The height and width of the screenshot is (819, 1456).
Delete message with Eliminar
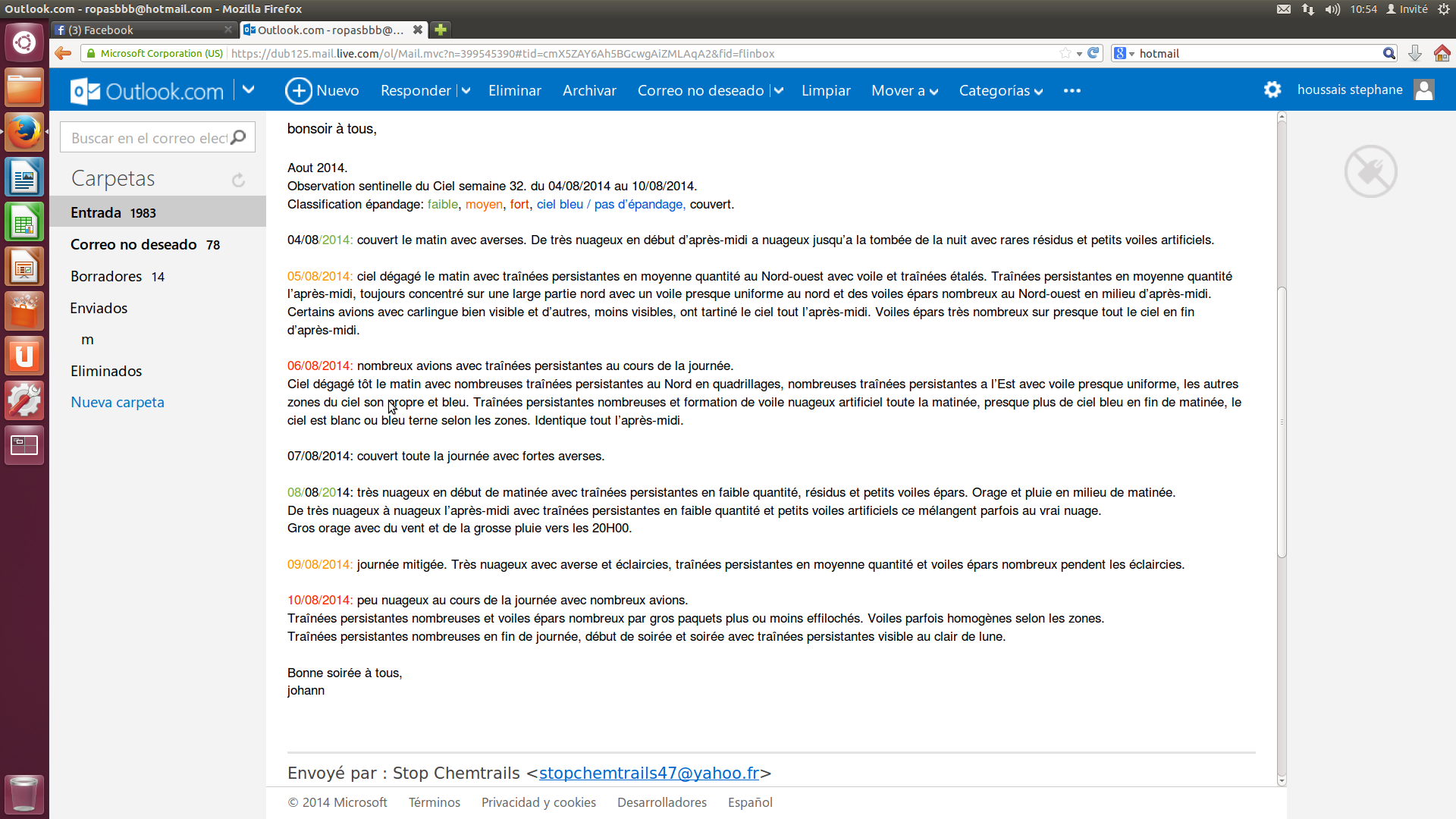(515, 90)
